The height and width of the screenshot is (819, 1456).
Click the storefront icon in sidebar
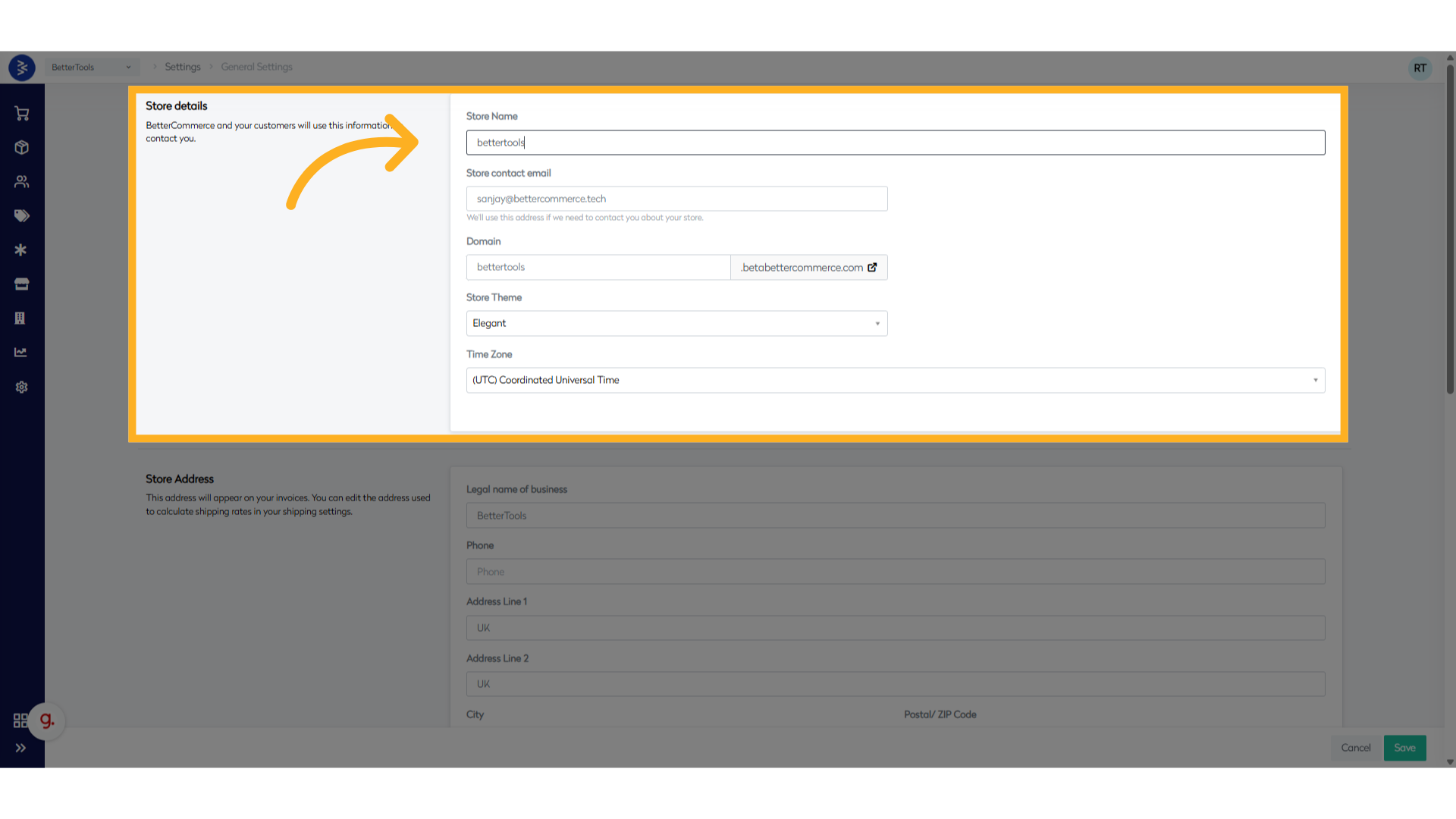[21, 284]
